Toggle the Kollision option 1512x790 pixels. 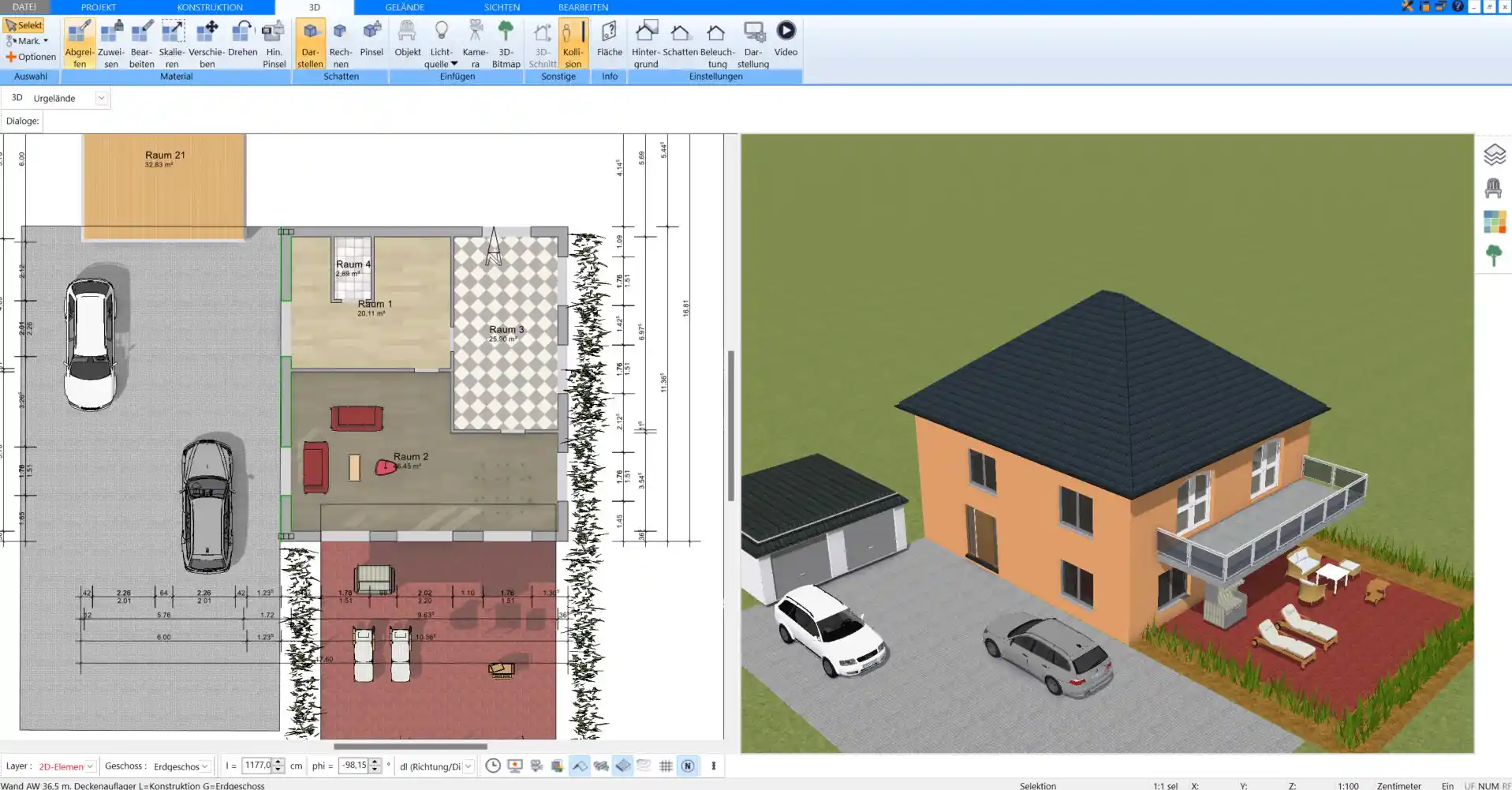573,43
